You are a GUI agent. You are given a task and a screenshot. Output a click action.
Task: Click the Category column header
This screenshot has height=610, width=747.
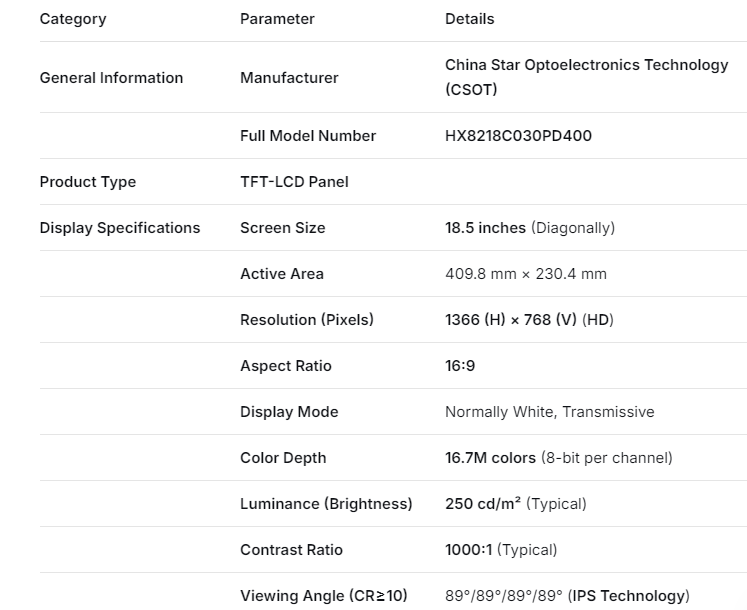pos(72,19)
